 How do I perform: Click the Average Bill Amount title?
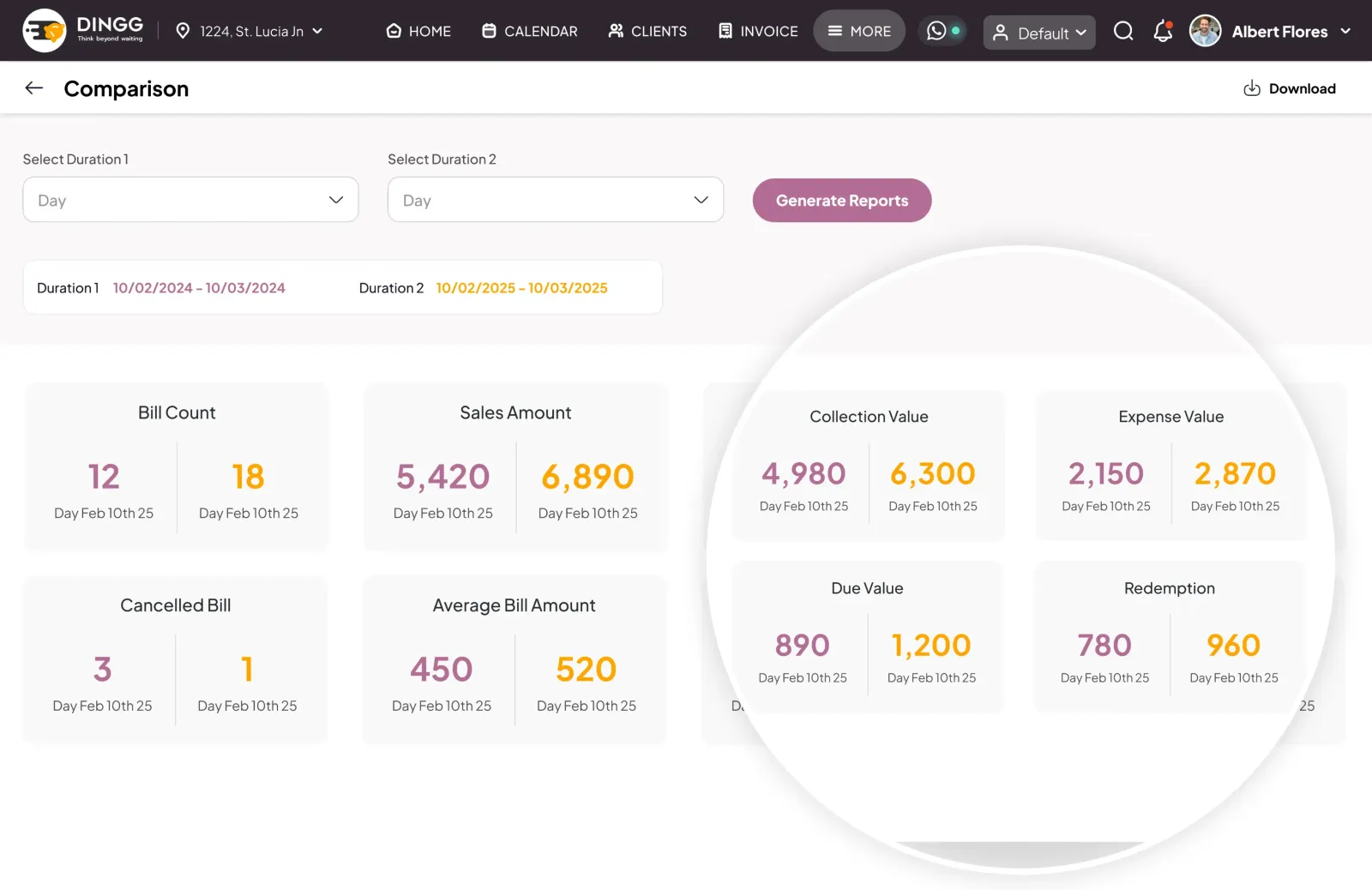tap(514, 605)
